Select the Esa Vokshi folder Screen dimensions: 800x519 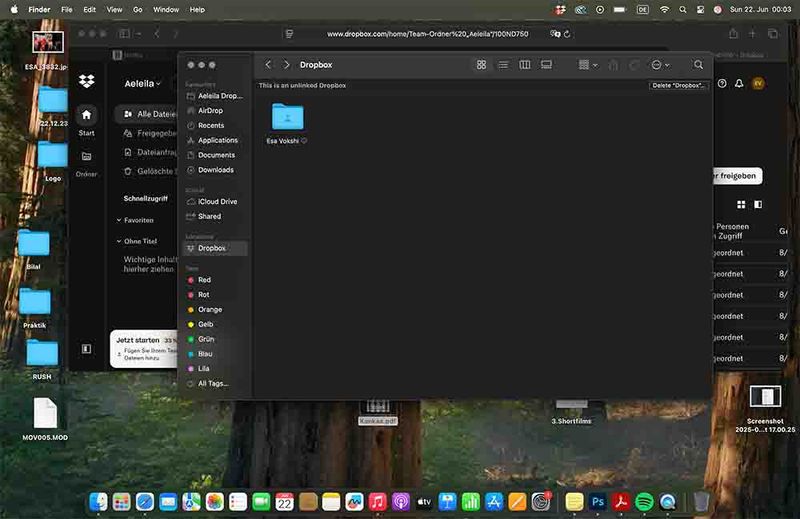[287, 118]
